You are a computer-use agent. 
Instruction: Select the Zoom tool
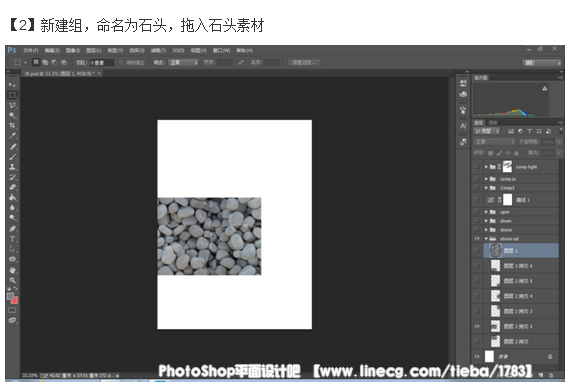[x=12, y=280]
